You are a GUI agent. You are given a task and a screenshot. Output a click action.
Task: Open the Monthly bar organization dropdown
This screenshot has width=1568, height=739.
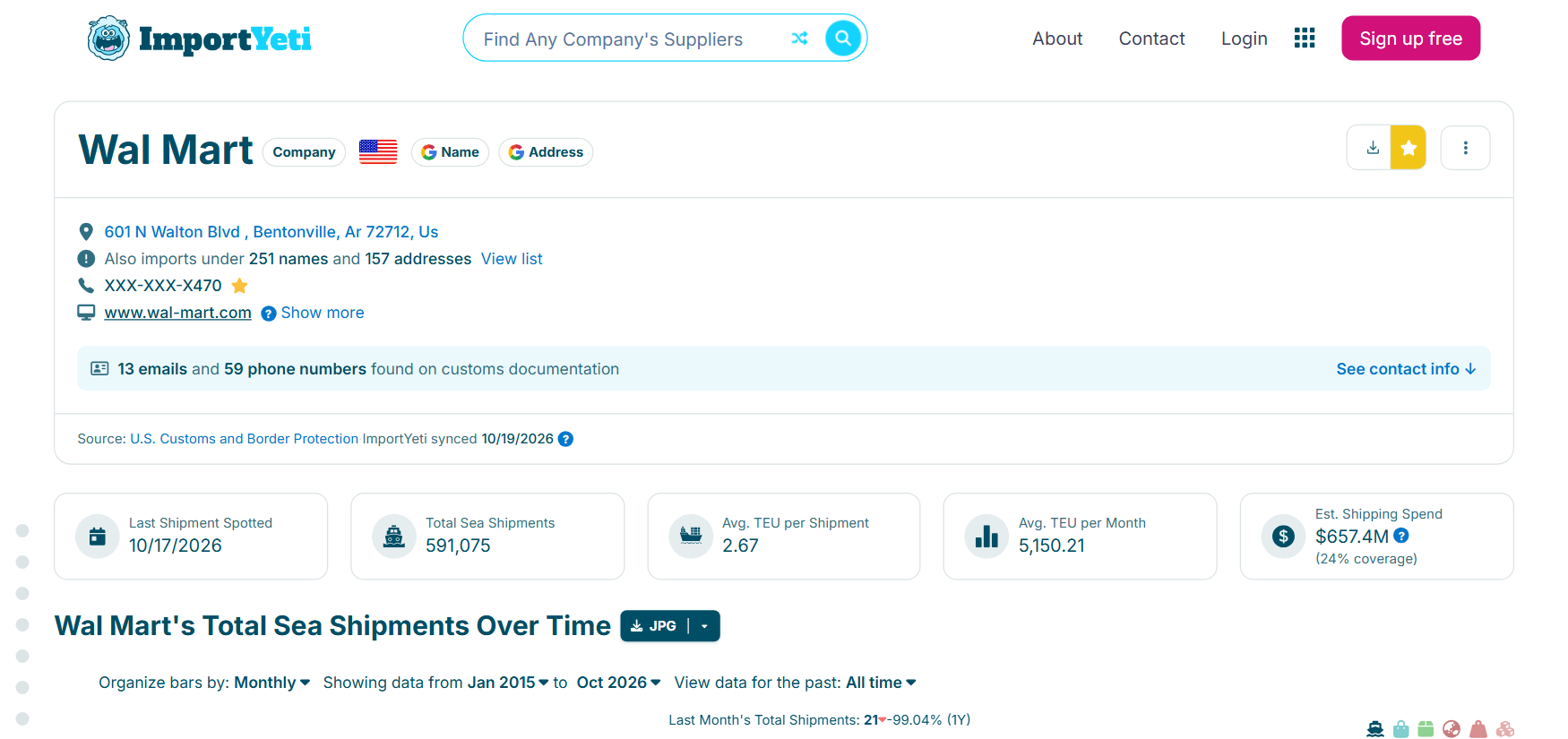(272, 683)
